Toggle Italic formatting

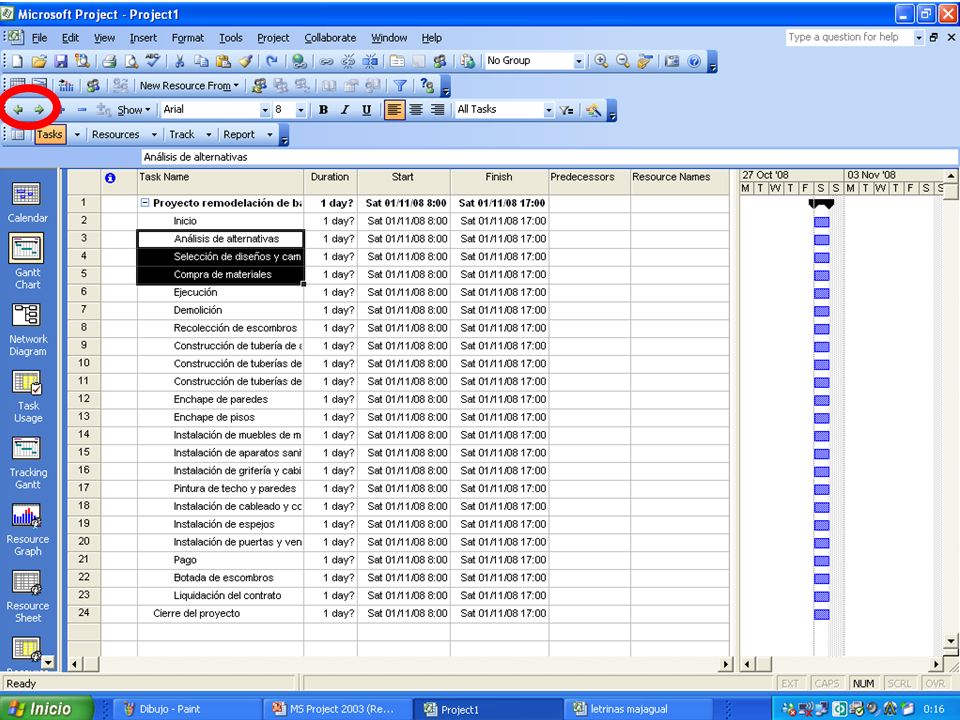pyautogui.click(x=345, y=110)
